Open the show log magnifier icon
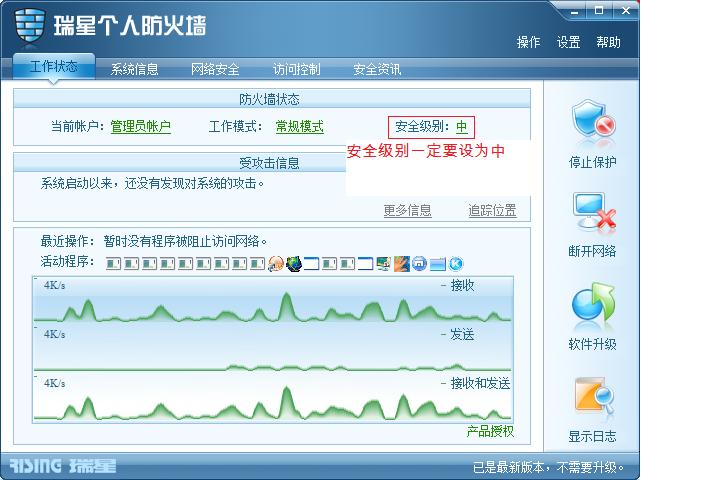 click(x=594, y=394)
